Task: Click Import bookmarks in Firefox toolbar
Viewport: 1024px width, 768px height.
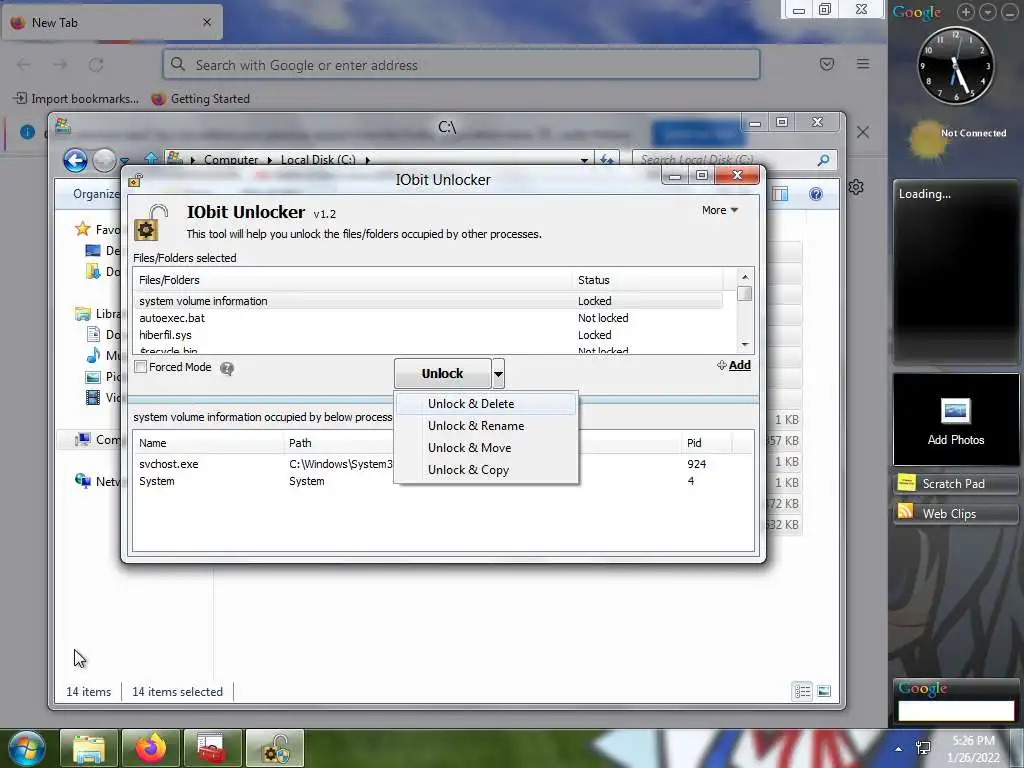Action: click(76, 99)
